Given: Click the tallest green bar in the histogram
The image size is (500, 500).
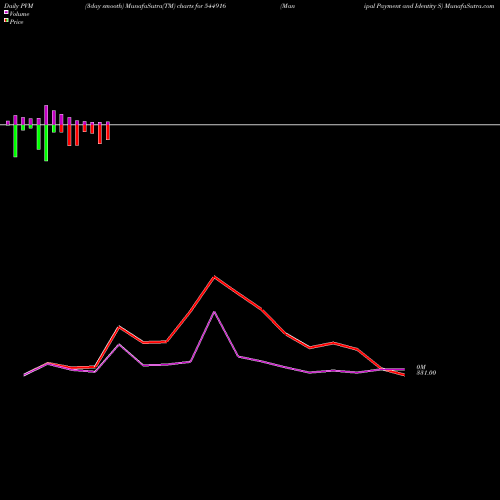Looking at the screenshot, I should point(46,143).
